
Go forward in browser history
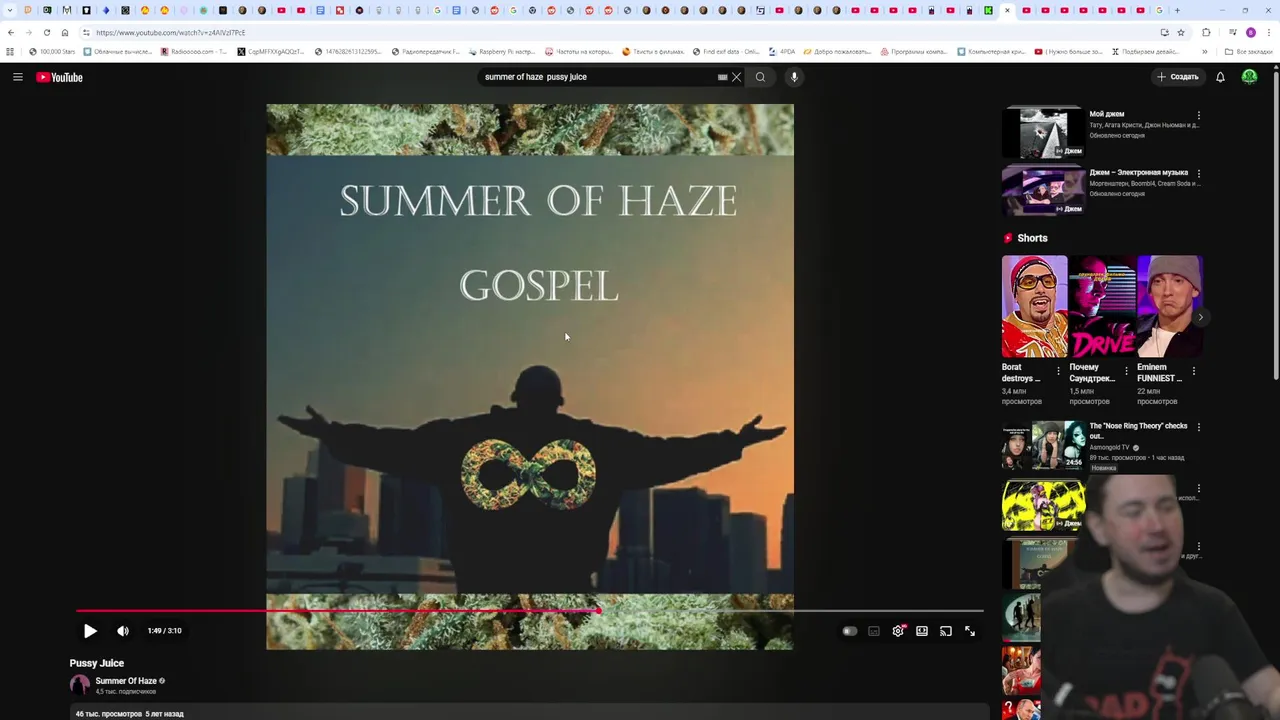pos(28,32)
